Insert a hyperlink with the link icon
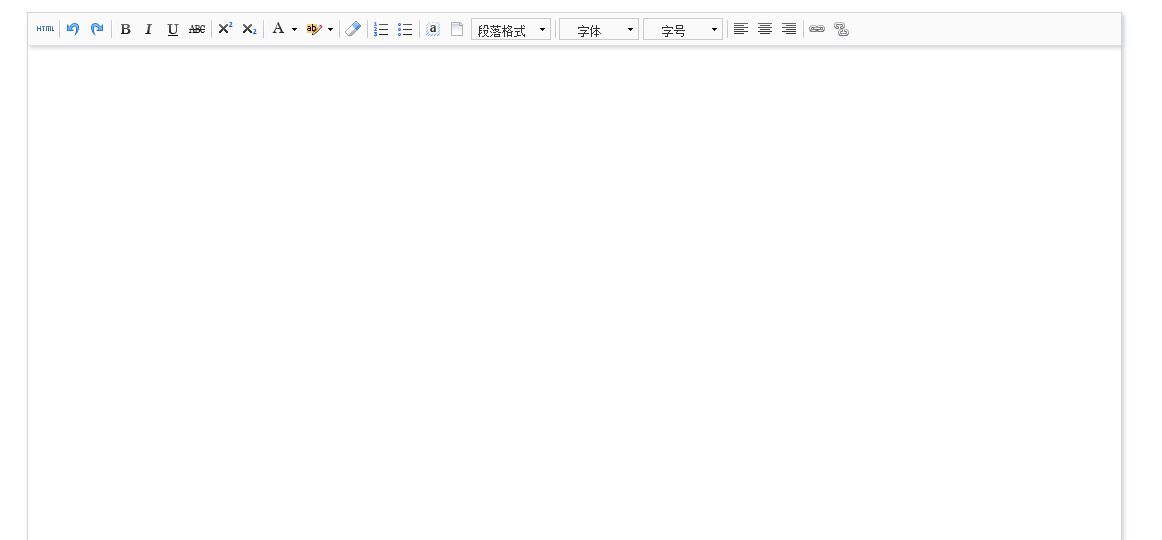Screen dimensions: 1162x540 817,29
